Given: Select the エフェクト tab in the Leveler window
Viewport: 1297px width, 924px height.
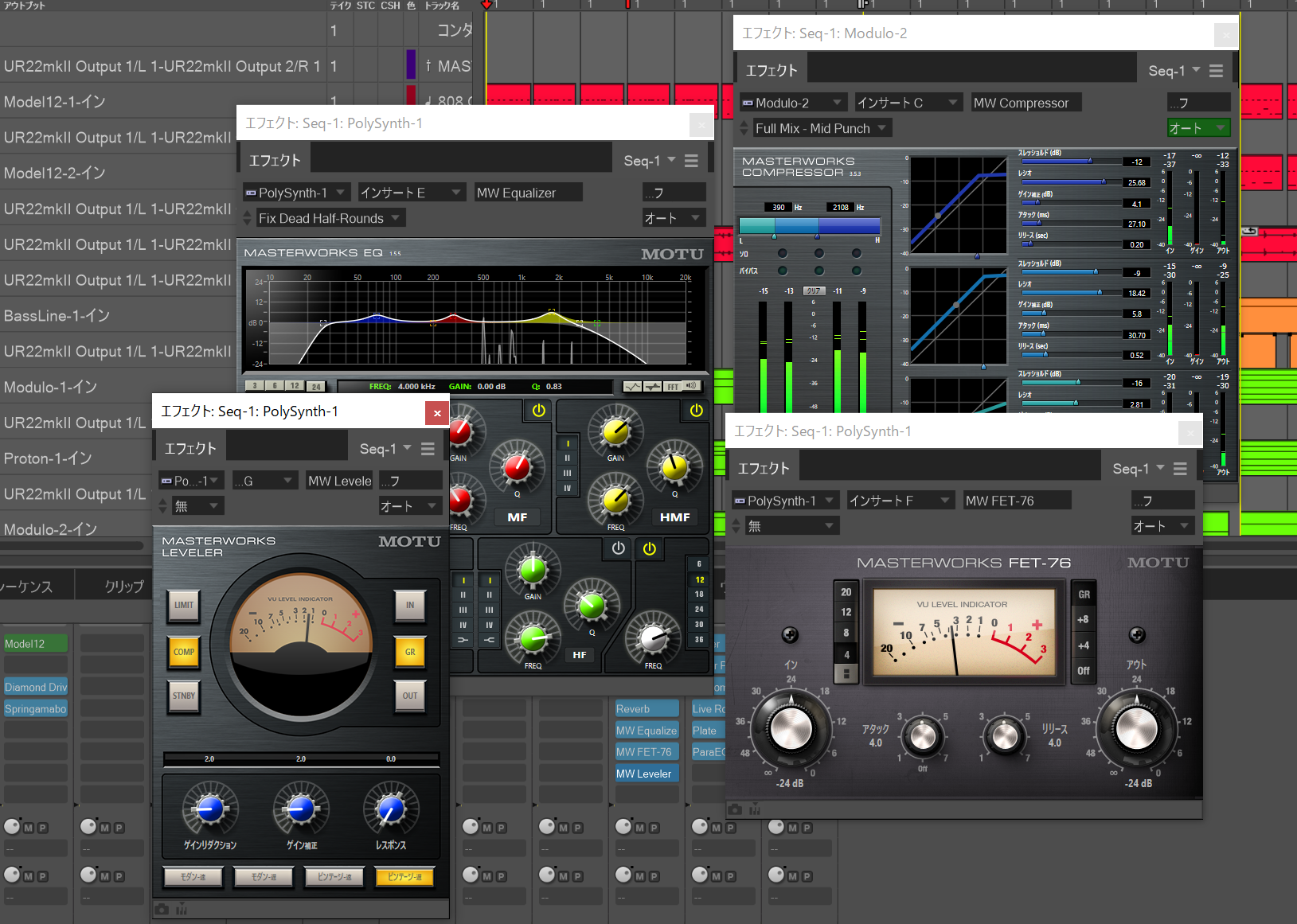Looking at the screenshot, I should click(x=190, y=449).
